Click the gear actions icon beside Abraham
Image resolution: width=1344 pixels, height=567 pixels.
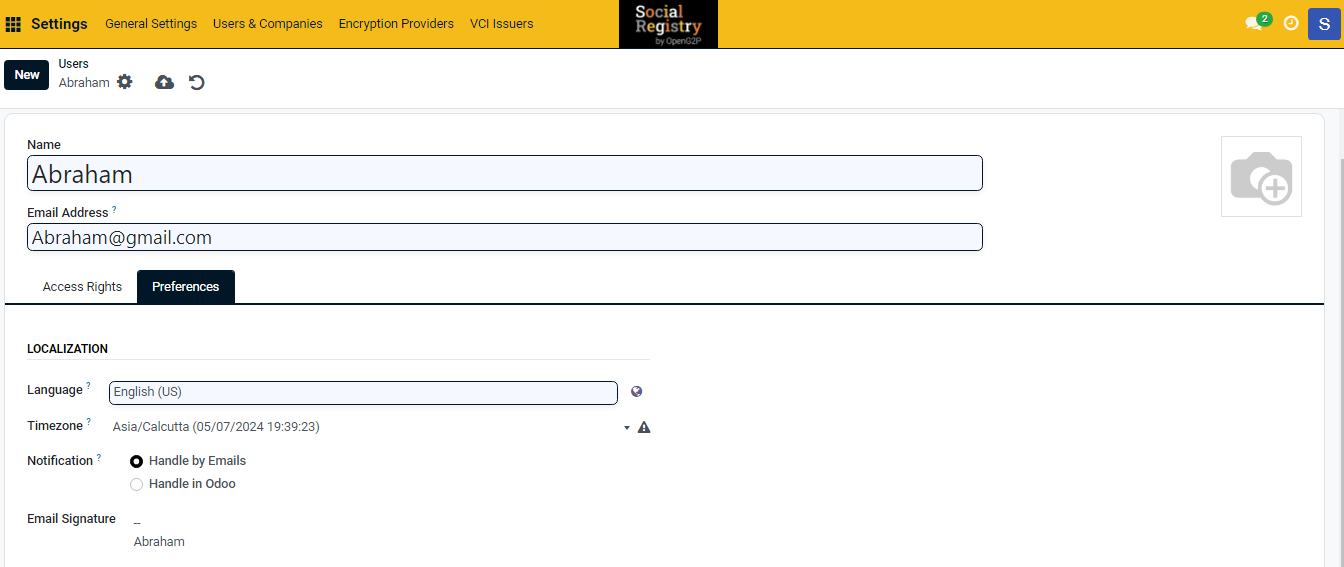coord(124,82)
